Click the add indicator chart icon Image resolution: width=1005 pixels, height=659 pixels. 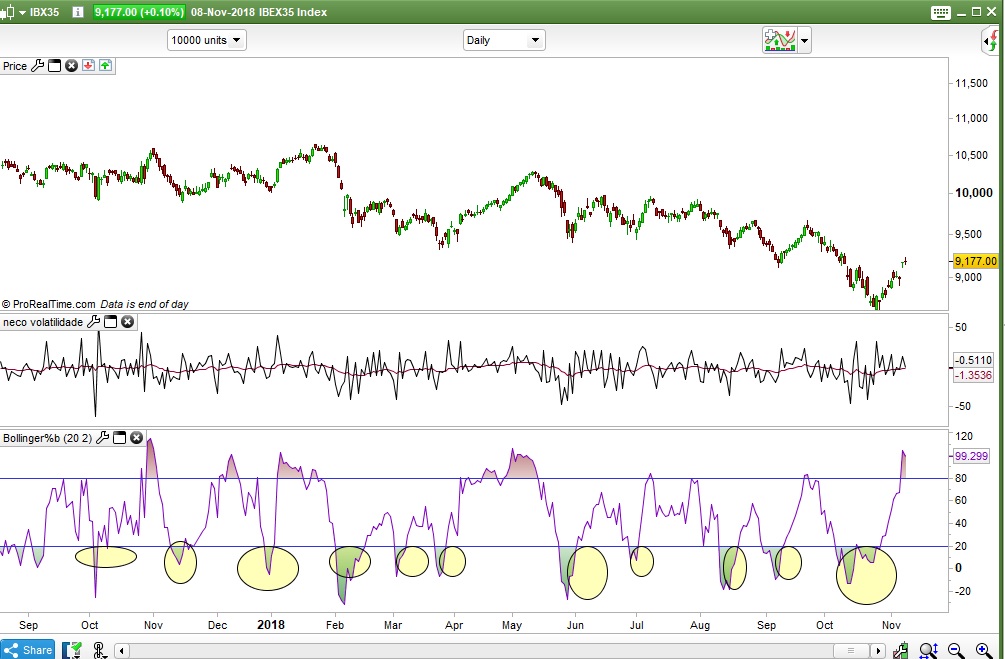coord(779,40)
